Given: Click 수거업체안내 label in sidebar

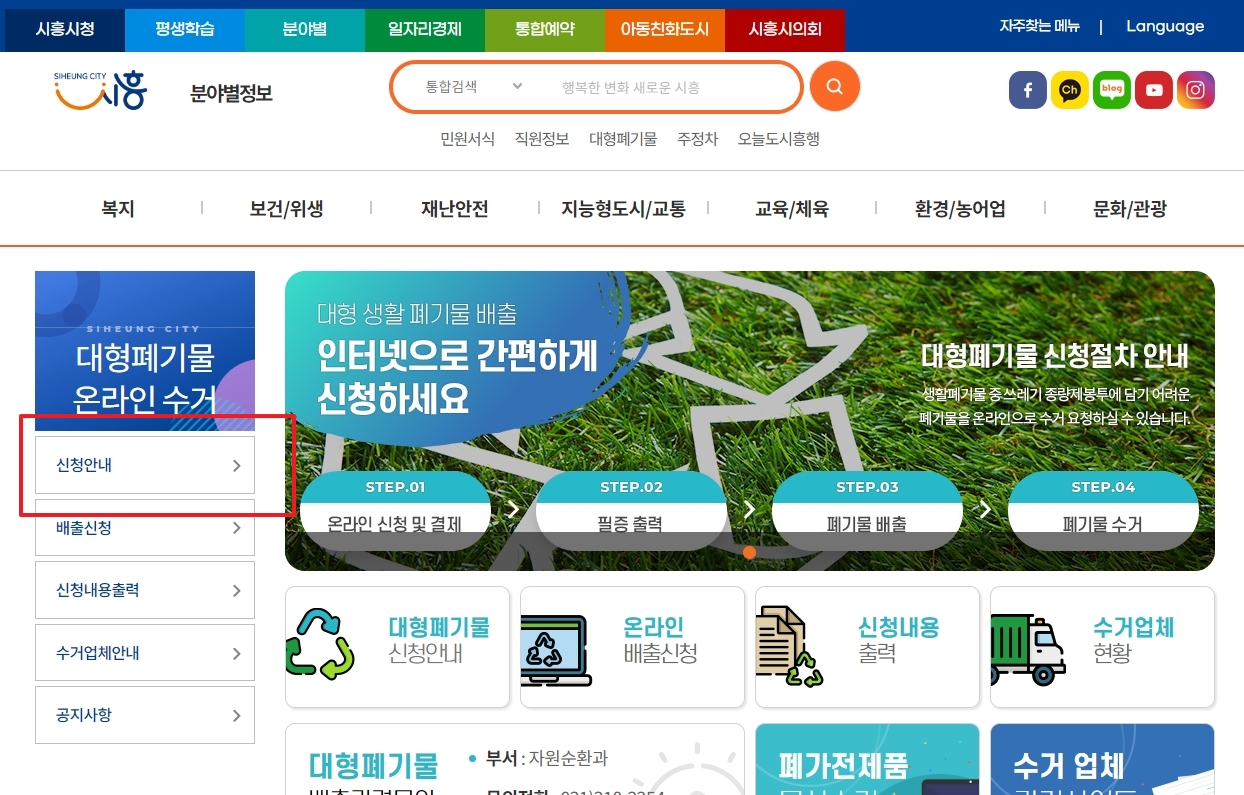Looking at the screenshot, I should [x=98, y=654].
